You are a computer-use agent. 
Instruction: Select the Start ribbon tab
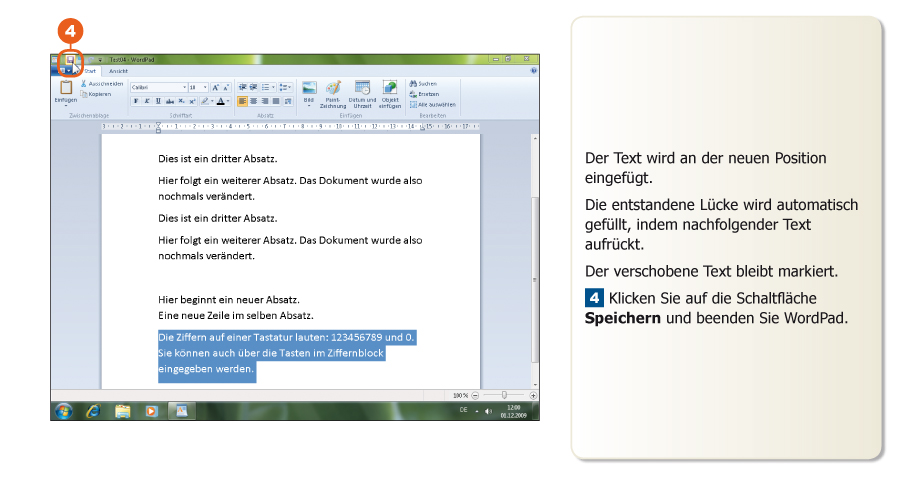90,71
